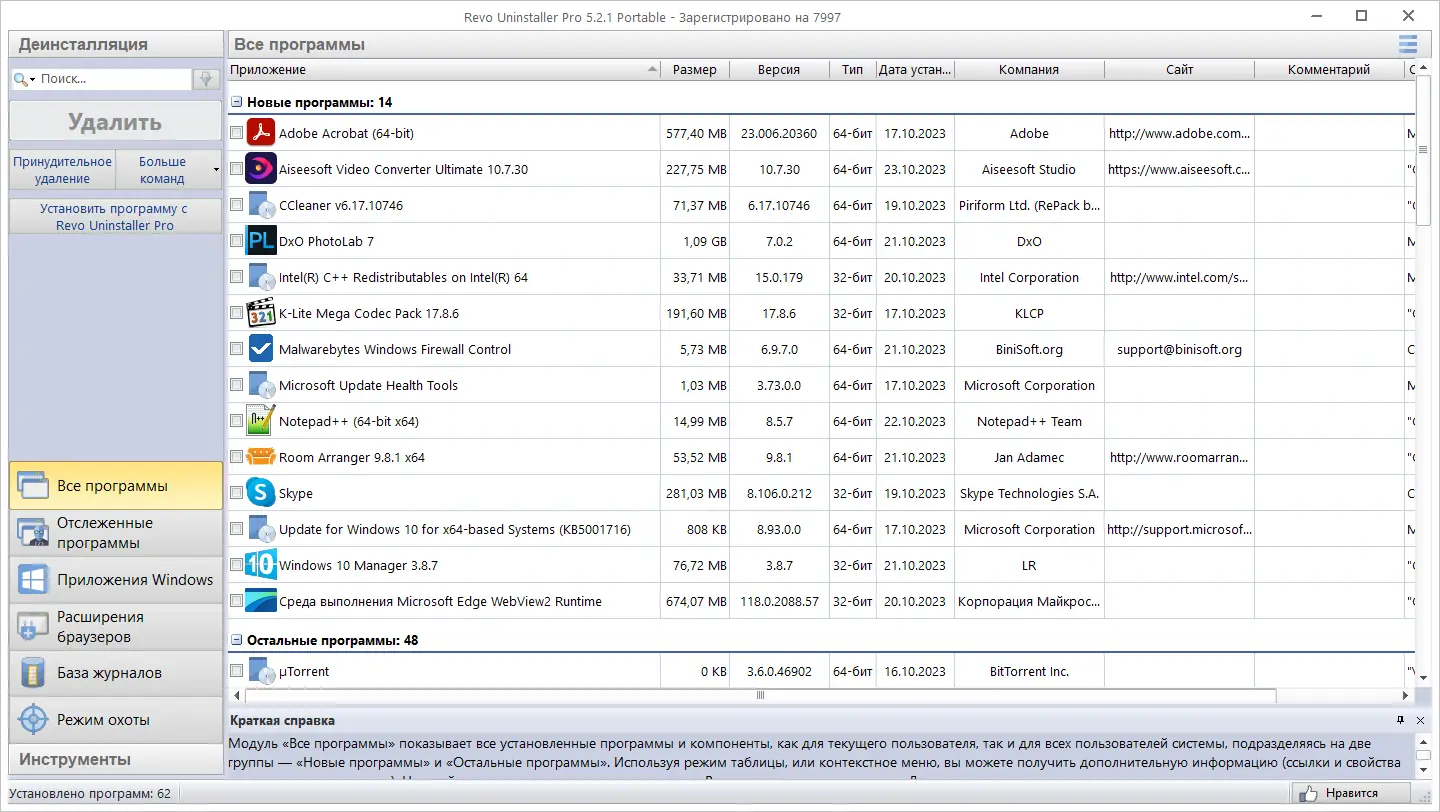Expand the Инструменты panel
This screenshot has width=1440, height=812.
(x=116, y=759)
